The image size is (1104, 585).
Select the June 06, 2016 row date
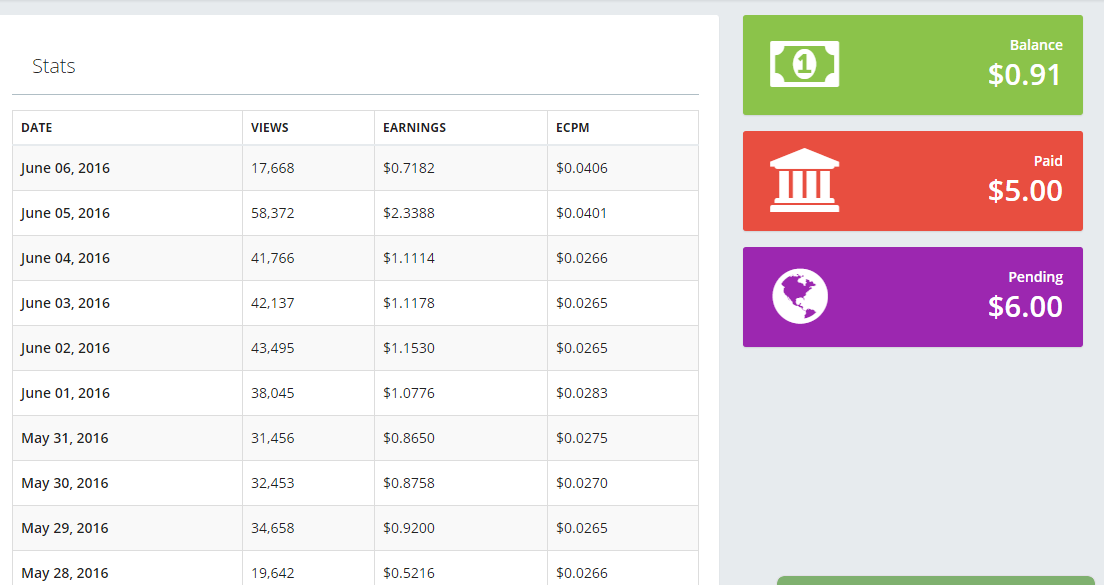point(65,168)
